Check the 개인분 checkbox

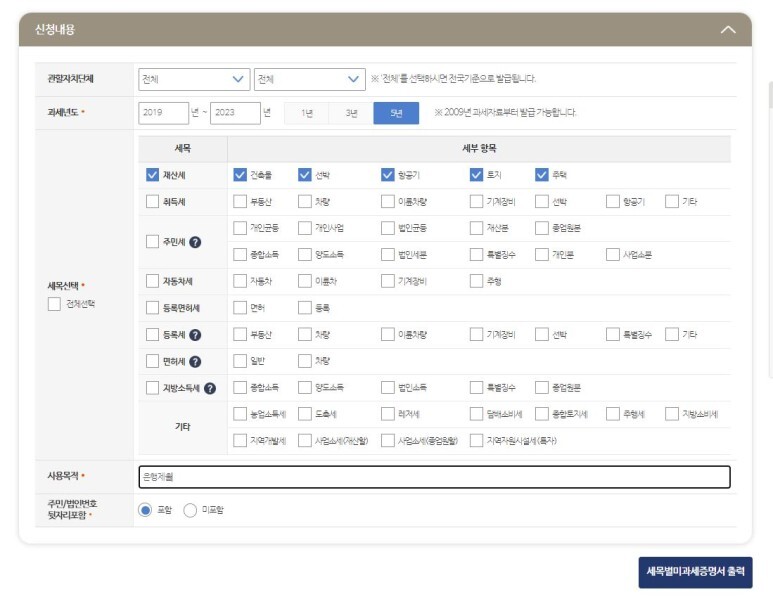[541, 255]
